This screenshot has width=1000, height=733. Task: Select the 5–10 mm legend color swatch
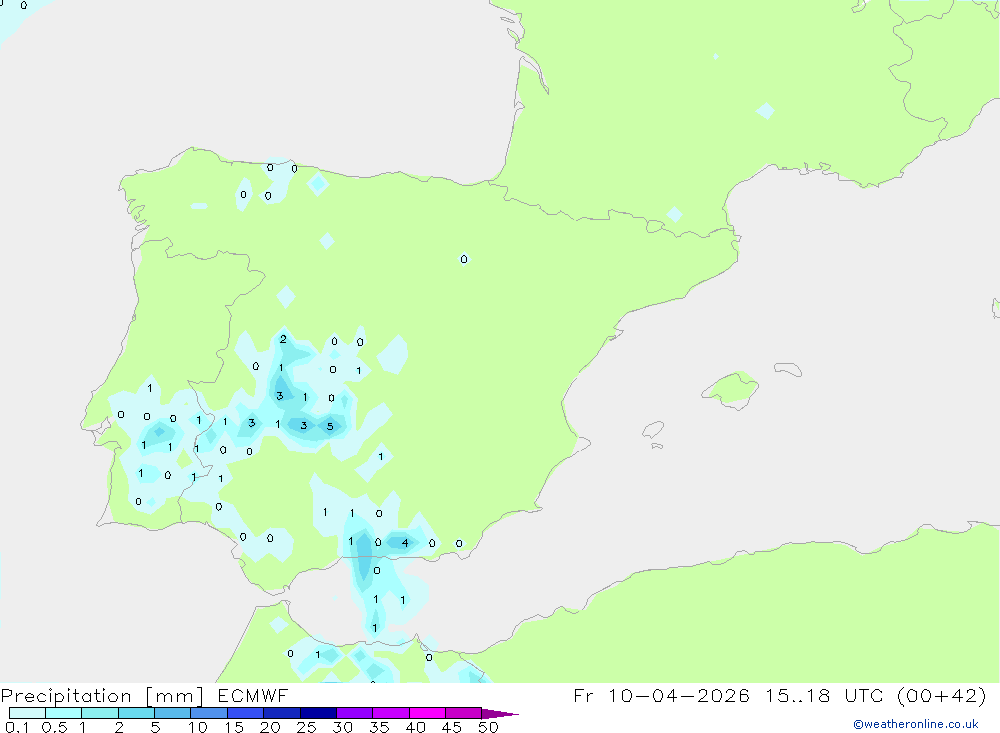(x=172, y=713)
